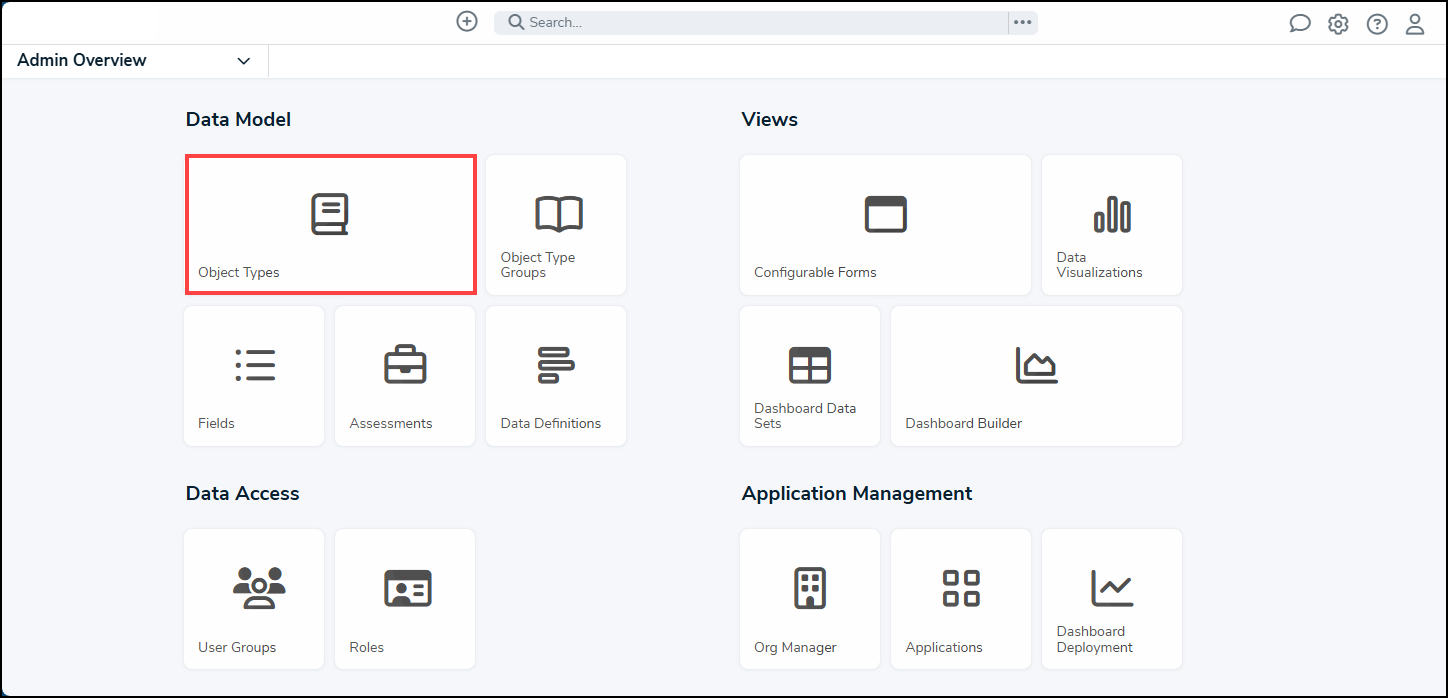The image size is (1448, 698).
Task: Click the Fields label
Action: point(216,423)
